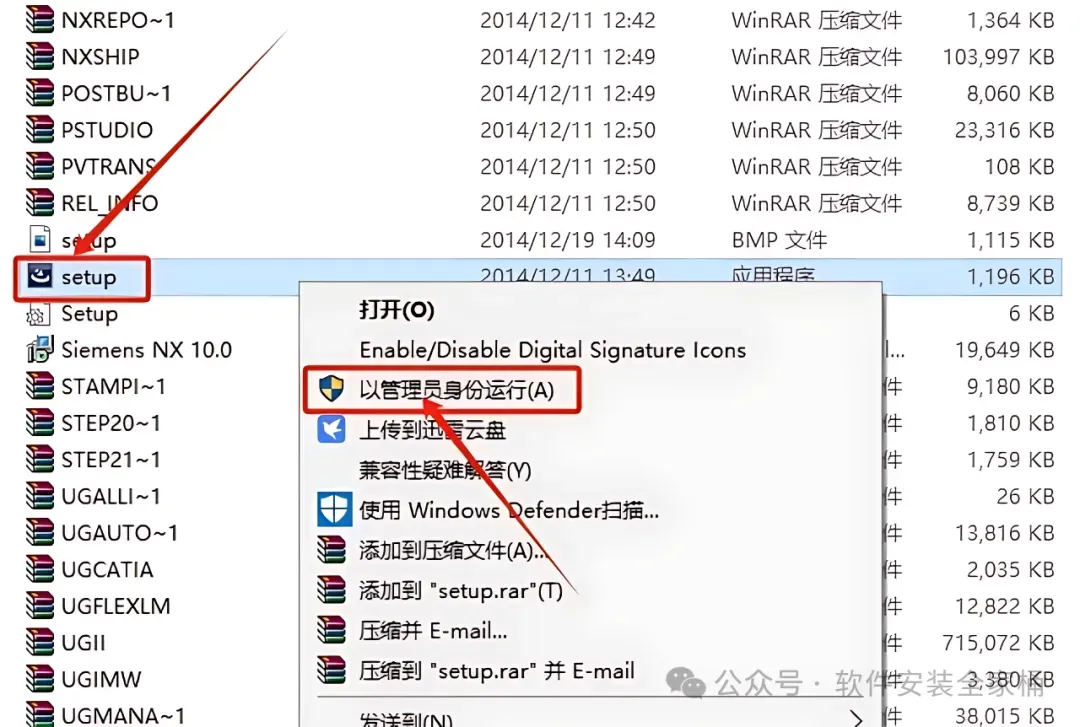Image resolution: width=1080 pixels, height=727 pixels.
Task: Click the Siemens NX 10.0 installer icon
Action: click(x=40, y=349)
